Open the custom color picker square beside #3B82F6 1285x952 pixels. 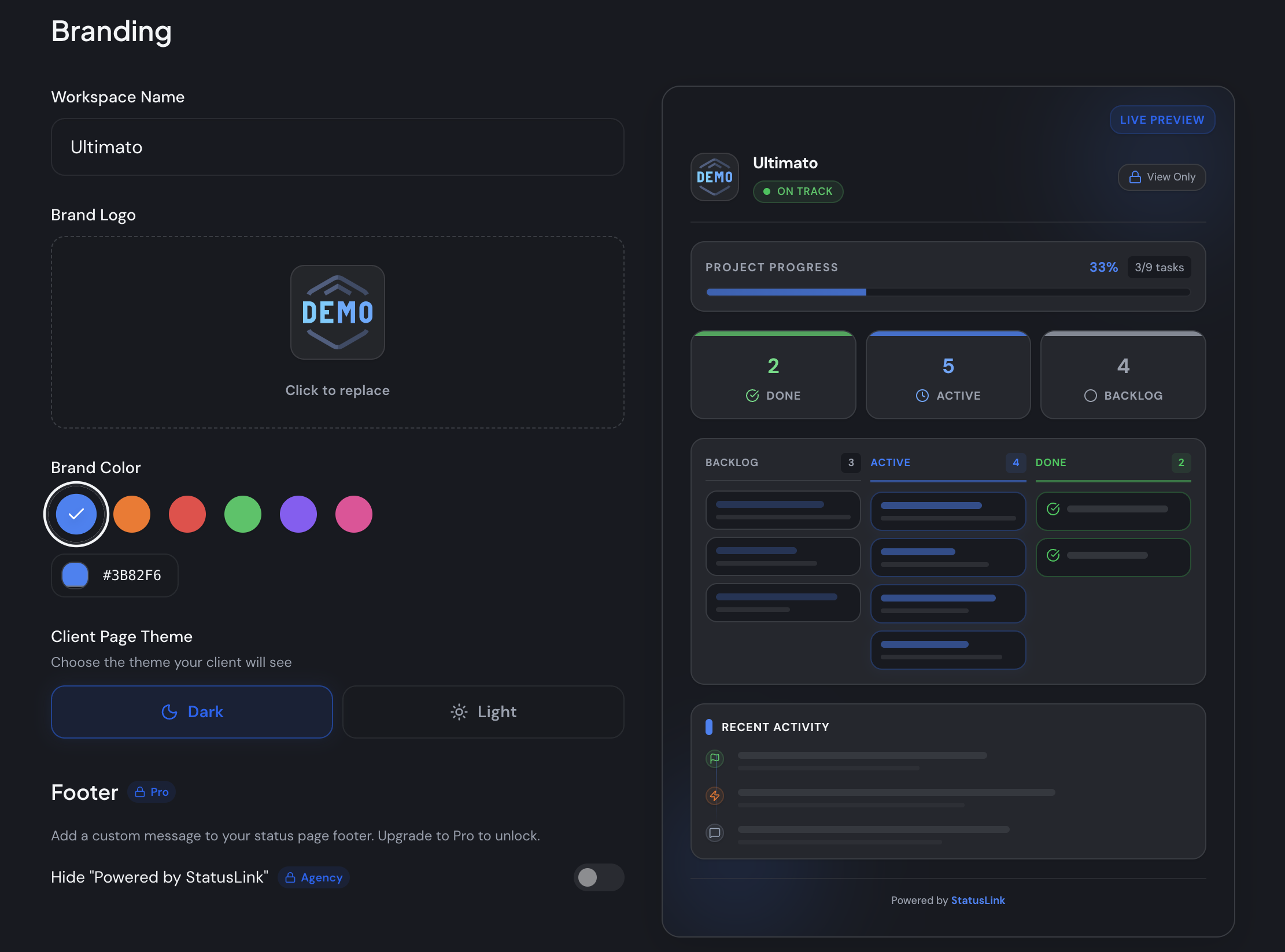[75, 575]
